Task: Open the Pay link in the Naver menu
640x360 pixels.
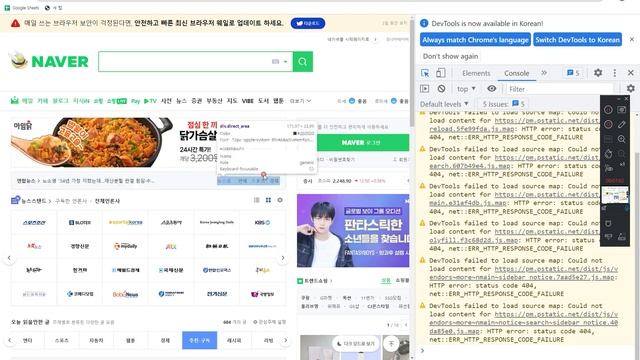Action: [136, 101]
